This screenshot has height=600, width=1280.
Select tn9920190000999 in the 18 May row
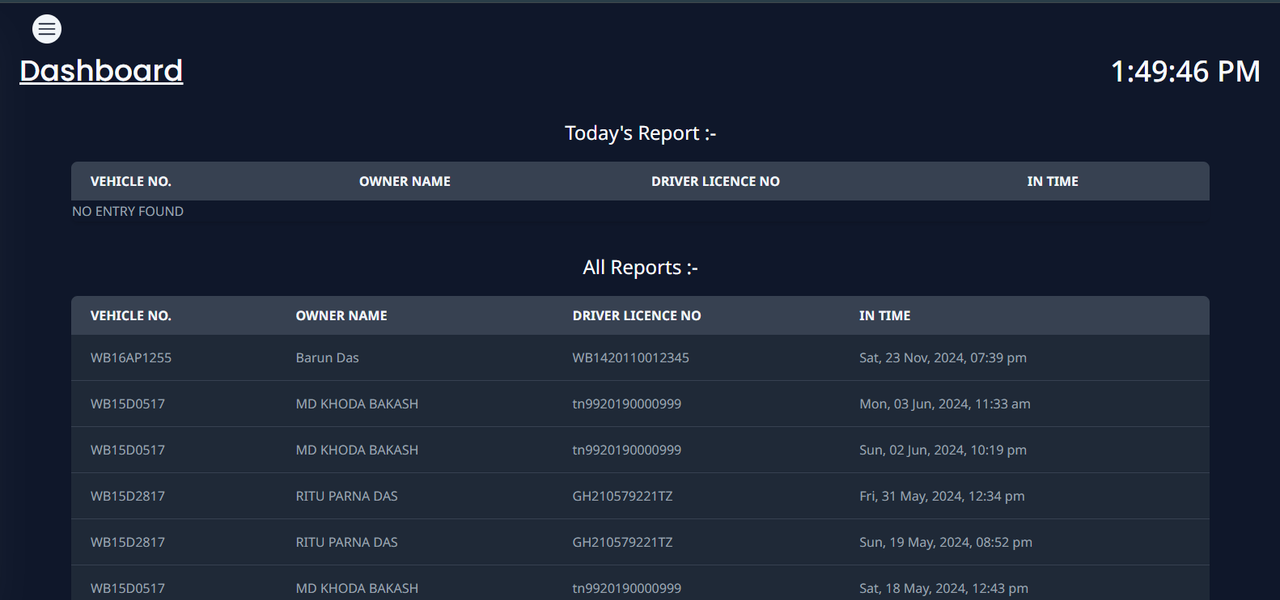pyautogui.click(x=627, y=588)
